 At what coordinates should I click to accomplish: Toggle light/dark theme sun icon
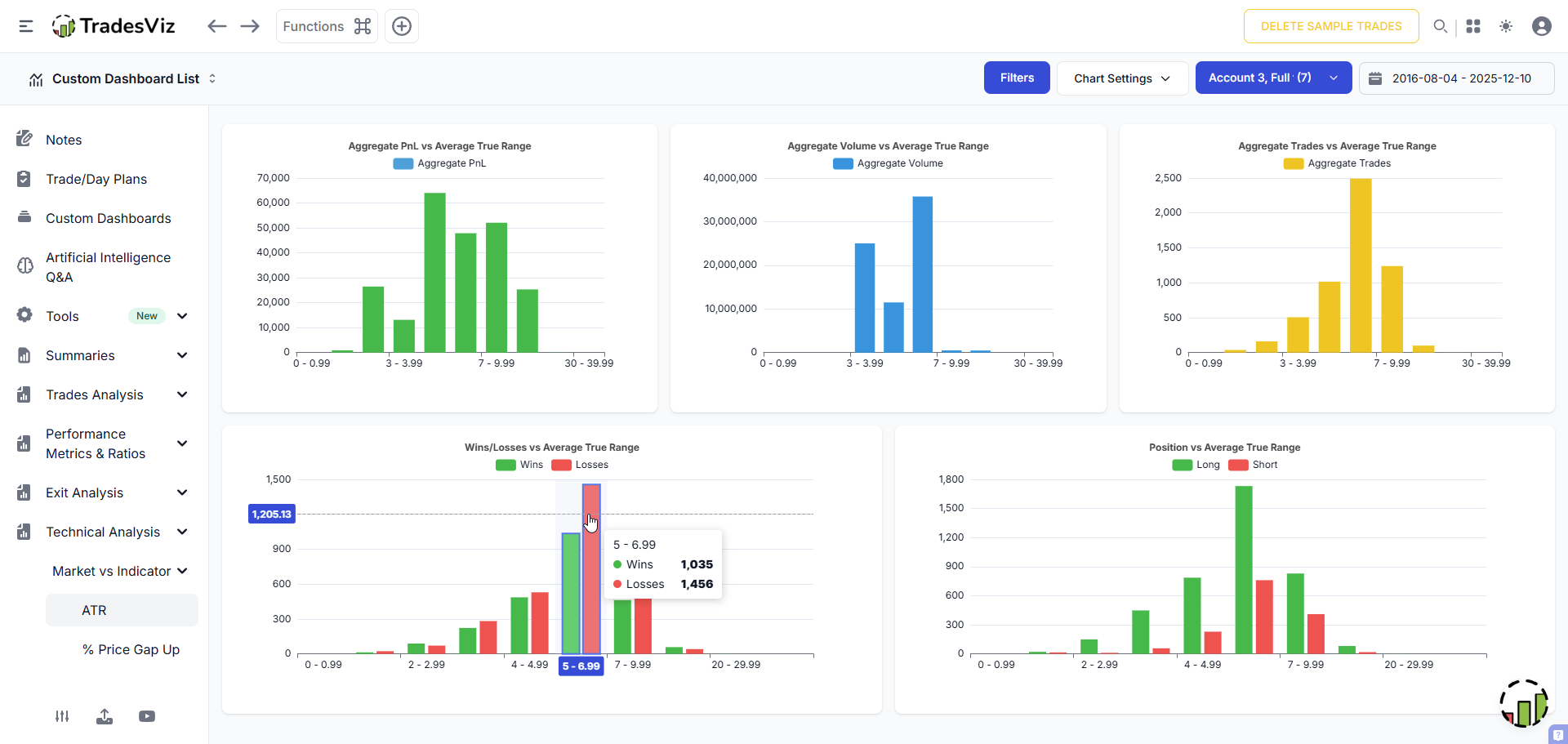click(1506, 26)
